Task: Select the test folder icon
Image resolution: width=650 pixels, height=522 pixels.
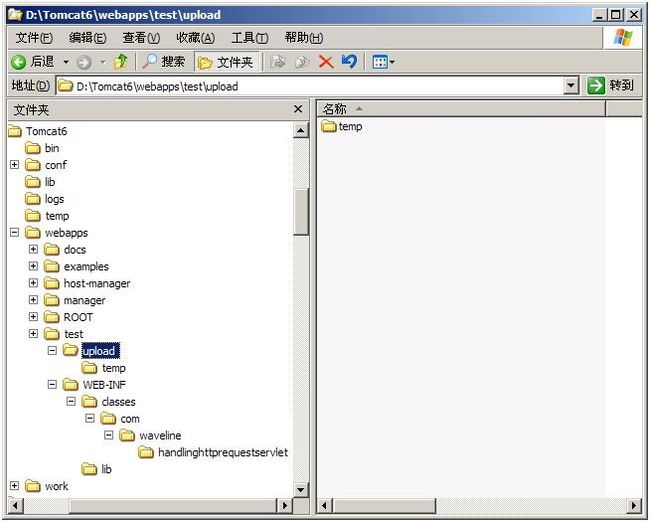Action: point(52,334)
